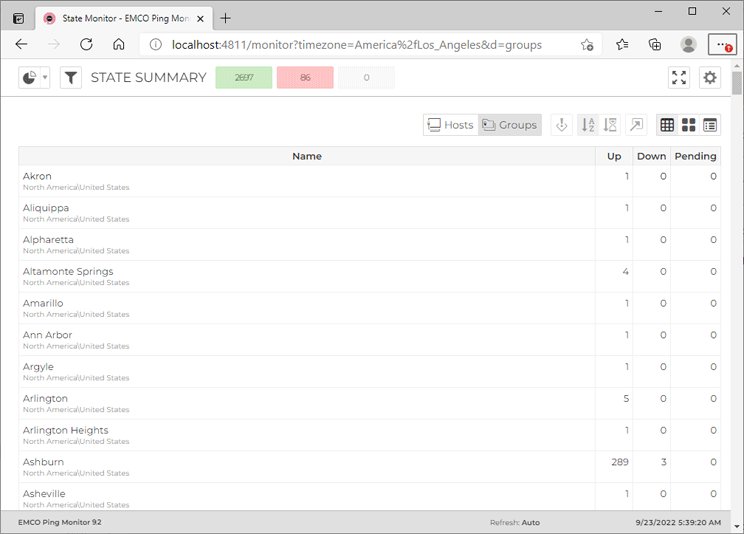
Task: Click the Name column header
Action: pyautogui.click(x=307, y=156)
